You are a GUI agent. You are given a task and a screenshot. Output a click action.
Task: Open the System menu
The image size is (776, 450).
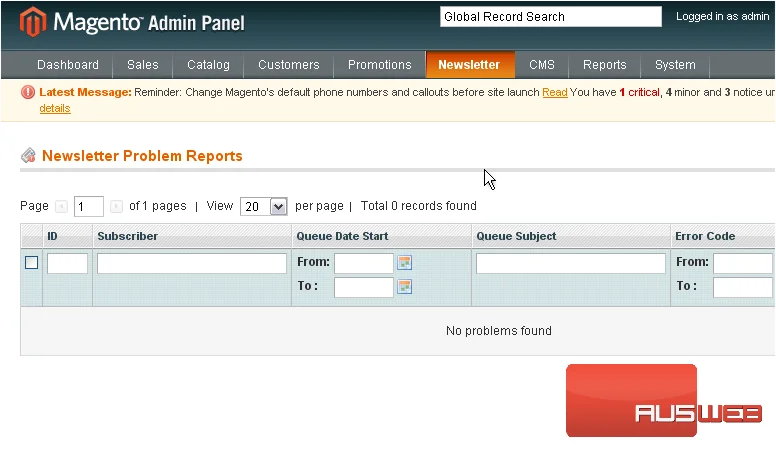point(675,64)
